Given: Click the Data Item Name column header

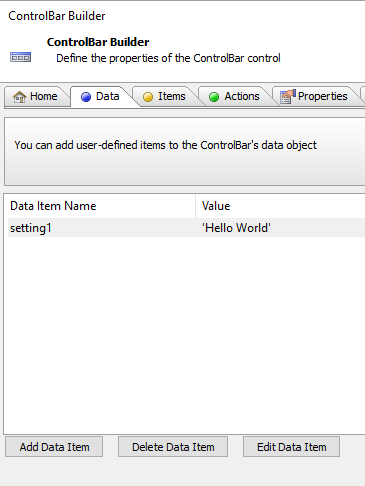Looking at the screenshot, I should click(x=101, y=206).
